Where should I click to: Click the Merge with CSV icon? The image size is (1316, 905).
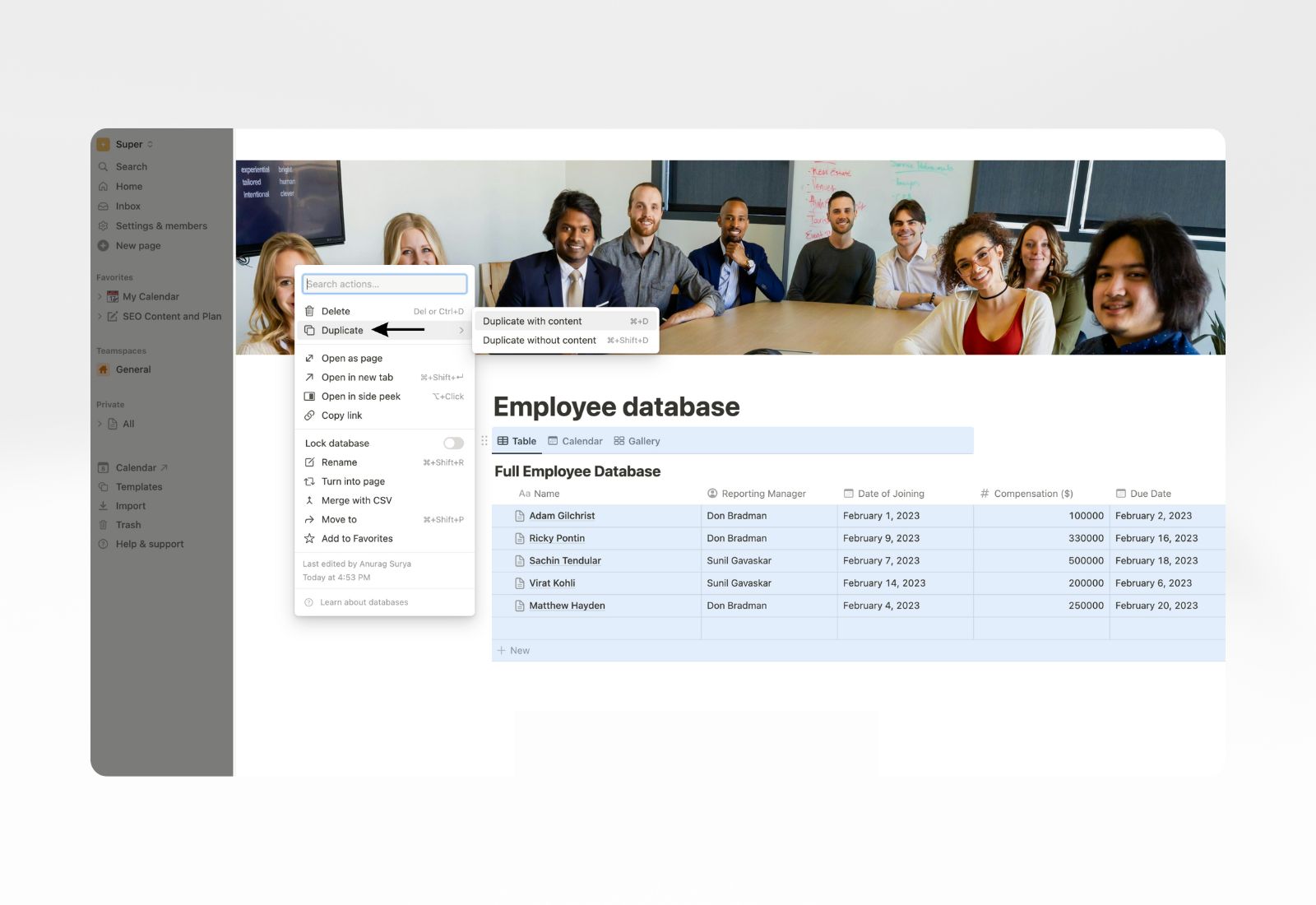pos(309,500)
